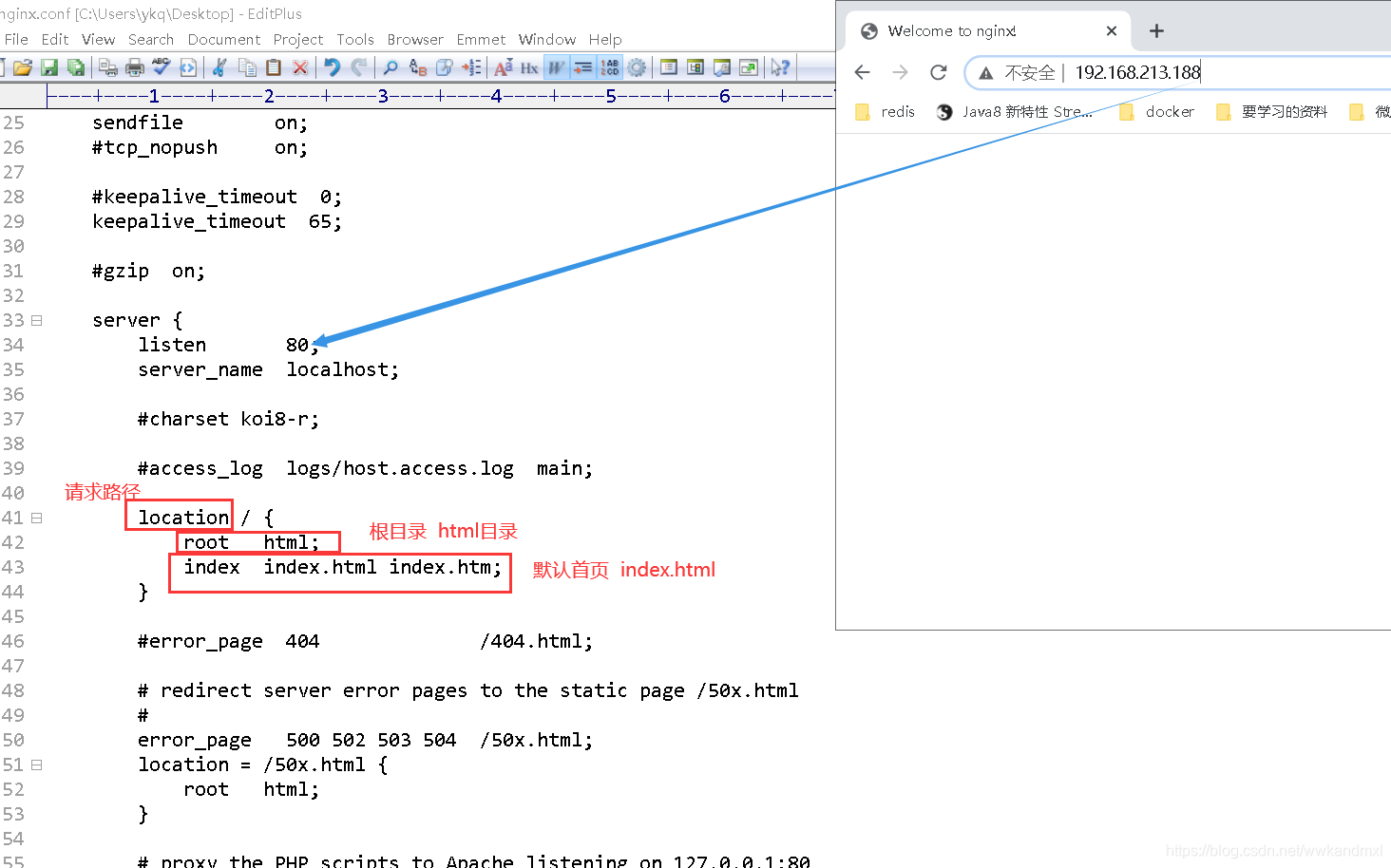Cut selection with the scissors icon
Viewport: 1391px width, 868px height.
pos(219,67)
